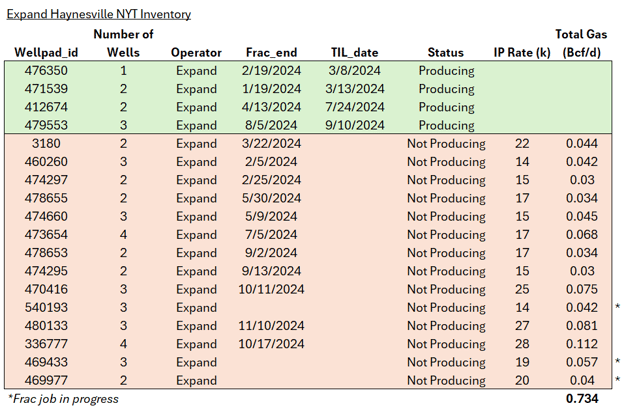Select TIL_date 7/24/2024
Screen dimensions: 624x412
click(x=355, y=107)
